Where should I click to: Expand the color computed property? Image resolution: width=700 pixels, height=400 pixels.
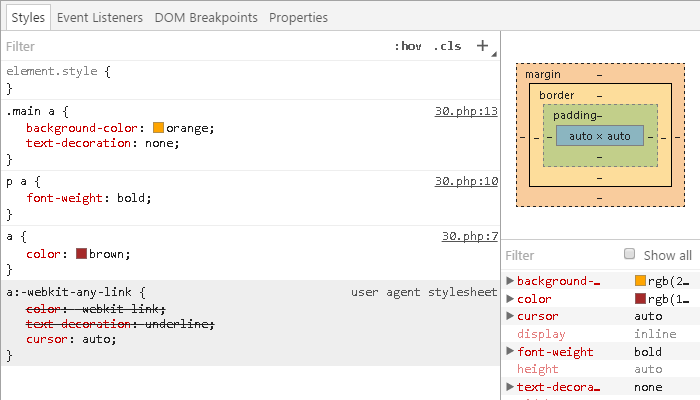point(511,299)
